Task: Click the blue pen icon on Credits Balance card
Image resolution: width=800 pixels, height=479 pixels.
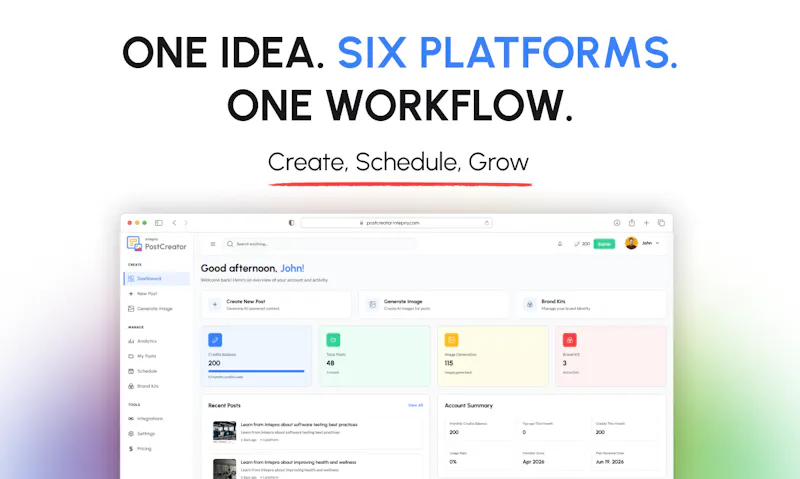Action: (x=215, y=340)
